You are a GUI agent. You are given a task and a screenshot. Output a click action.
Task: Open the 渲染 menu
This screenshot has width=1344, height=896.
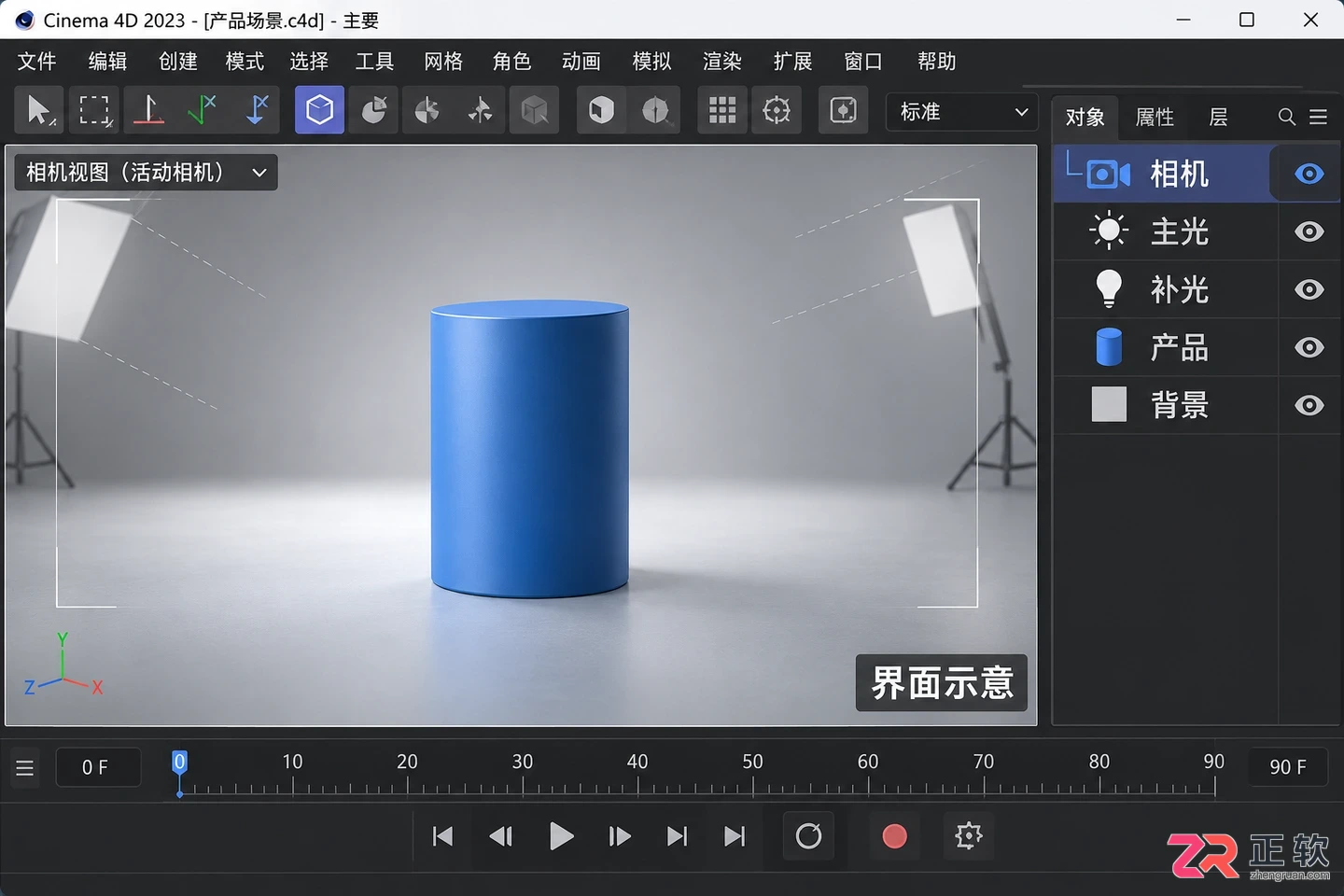[x=722, y=62]
